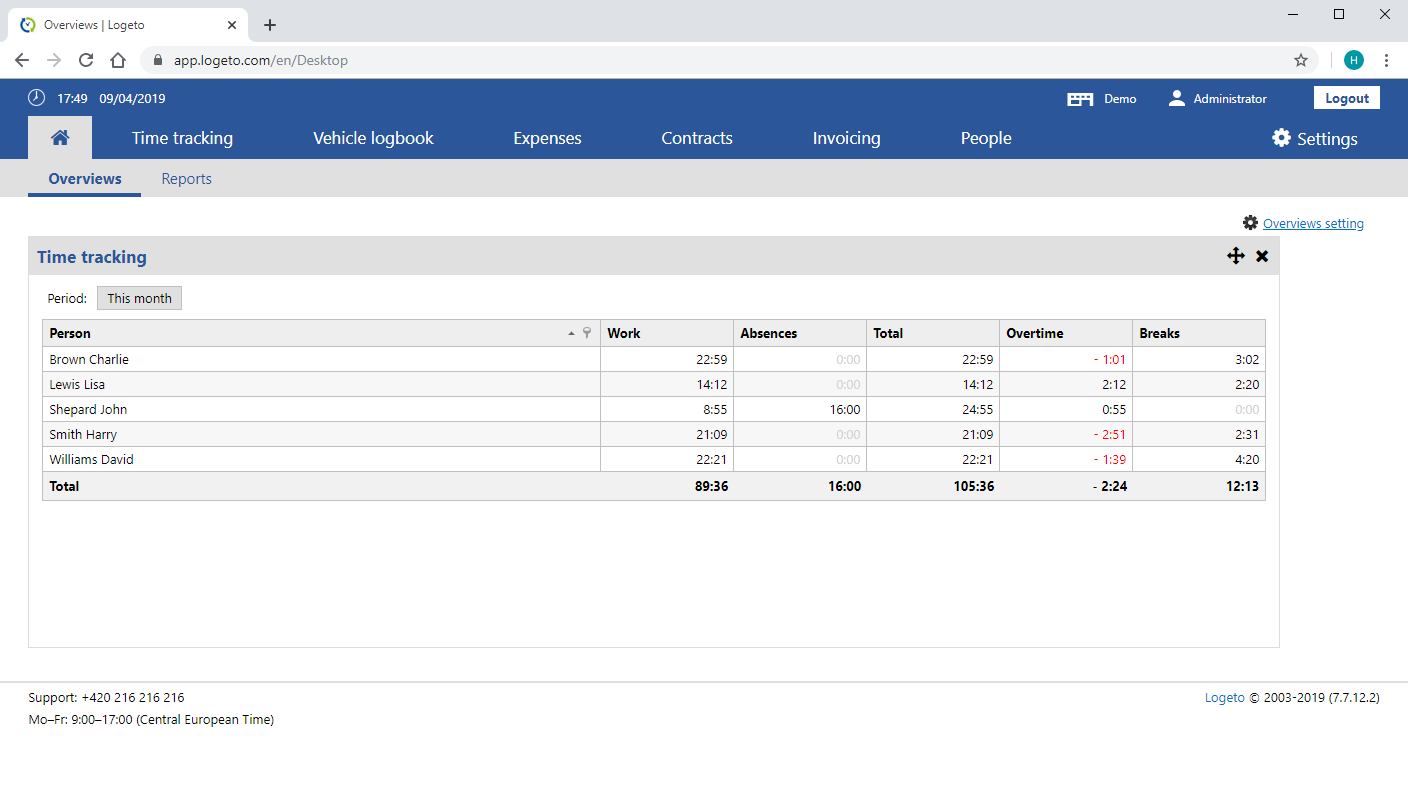Click the move arrows icon on Time tracking panel
Viewport: 1408px width, 797px height.
1236,256
